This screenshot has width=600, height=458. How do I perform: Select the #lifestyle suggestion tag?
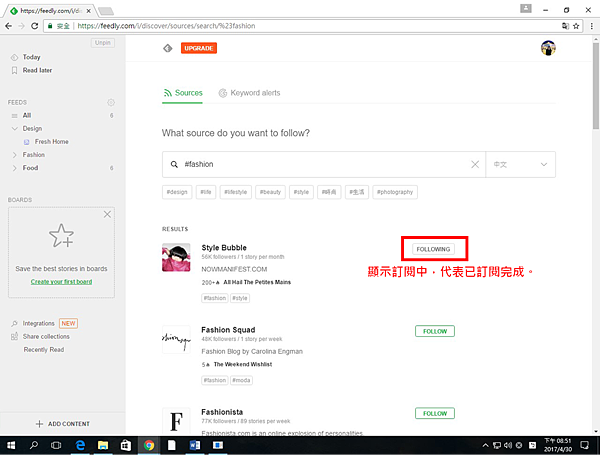pyautogui.click(x=235, y=192)
